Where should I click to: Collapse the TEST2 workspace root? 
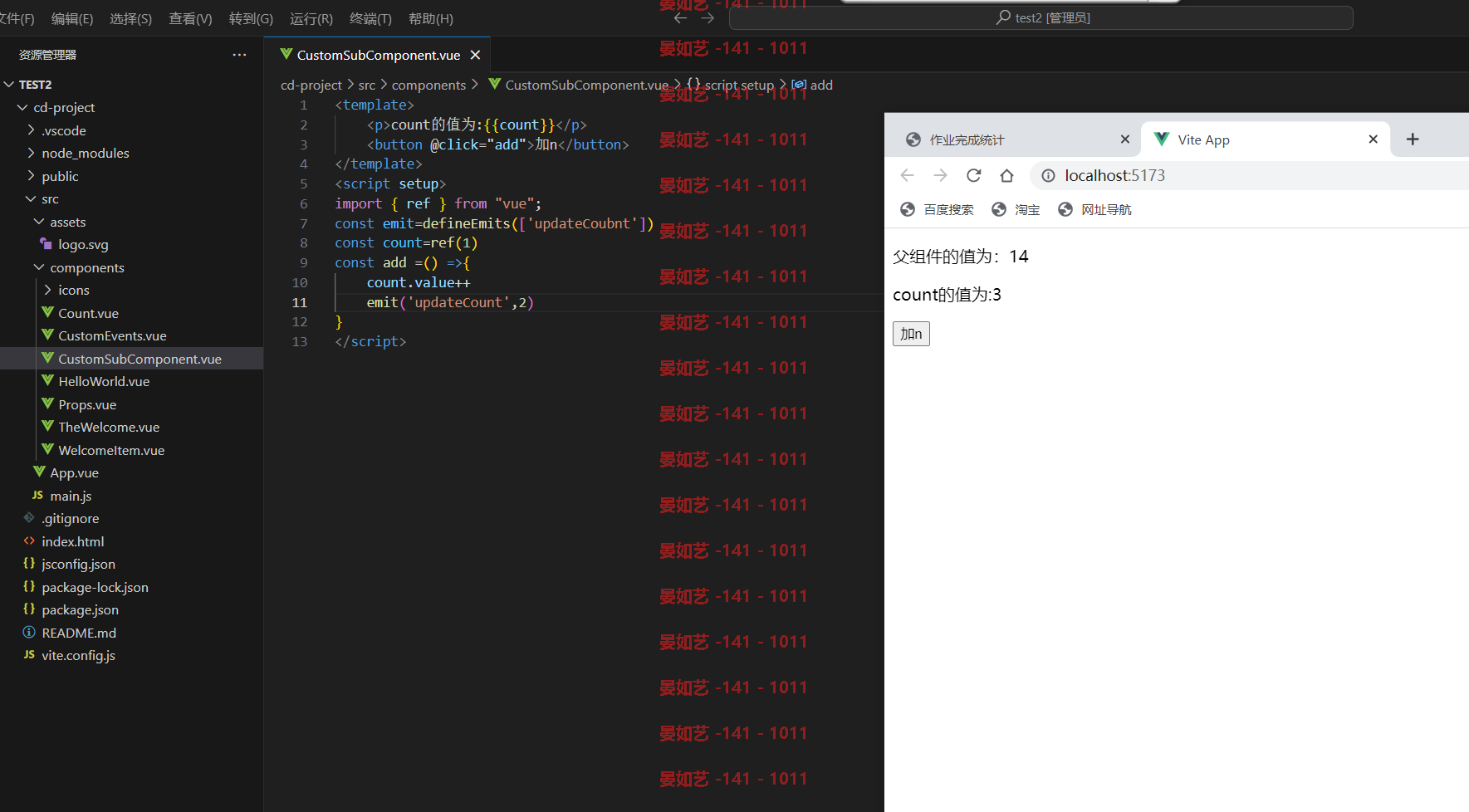[131, 85]
